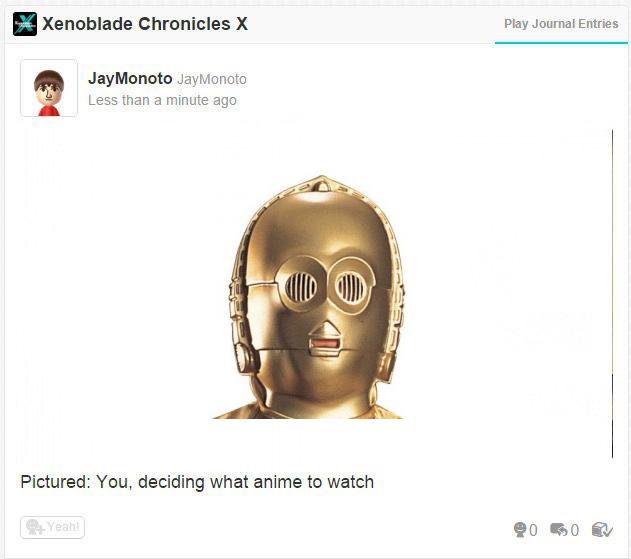Open the 'Less than a minute ago' timestamp
This screenshot has height=559, width=631.
[162, 100]
